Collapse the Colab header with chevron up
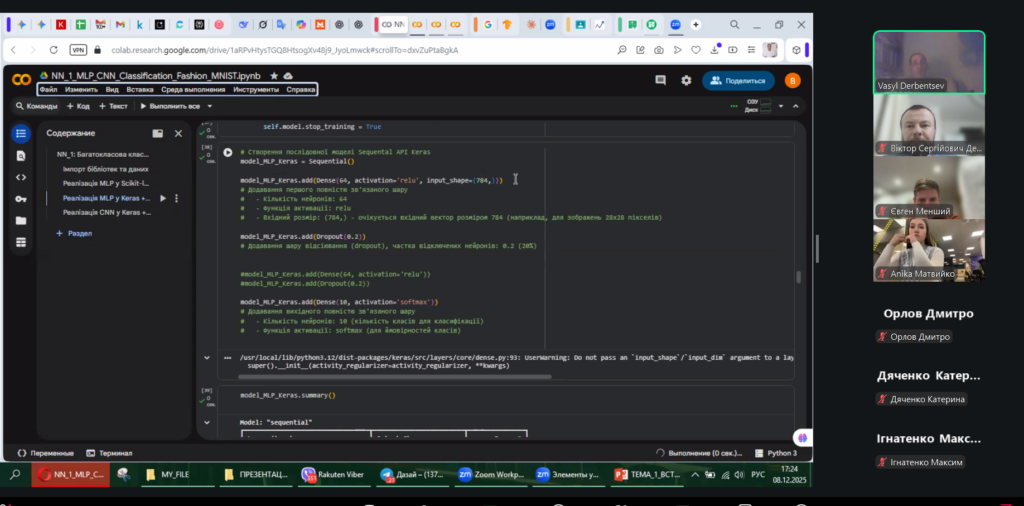The width and height of the screenshot is (1024, 506). pos(797,105)
